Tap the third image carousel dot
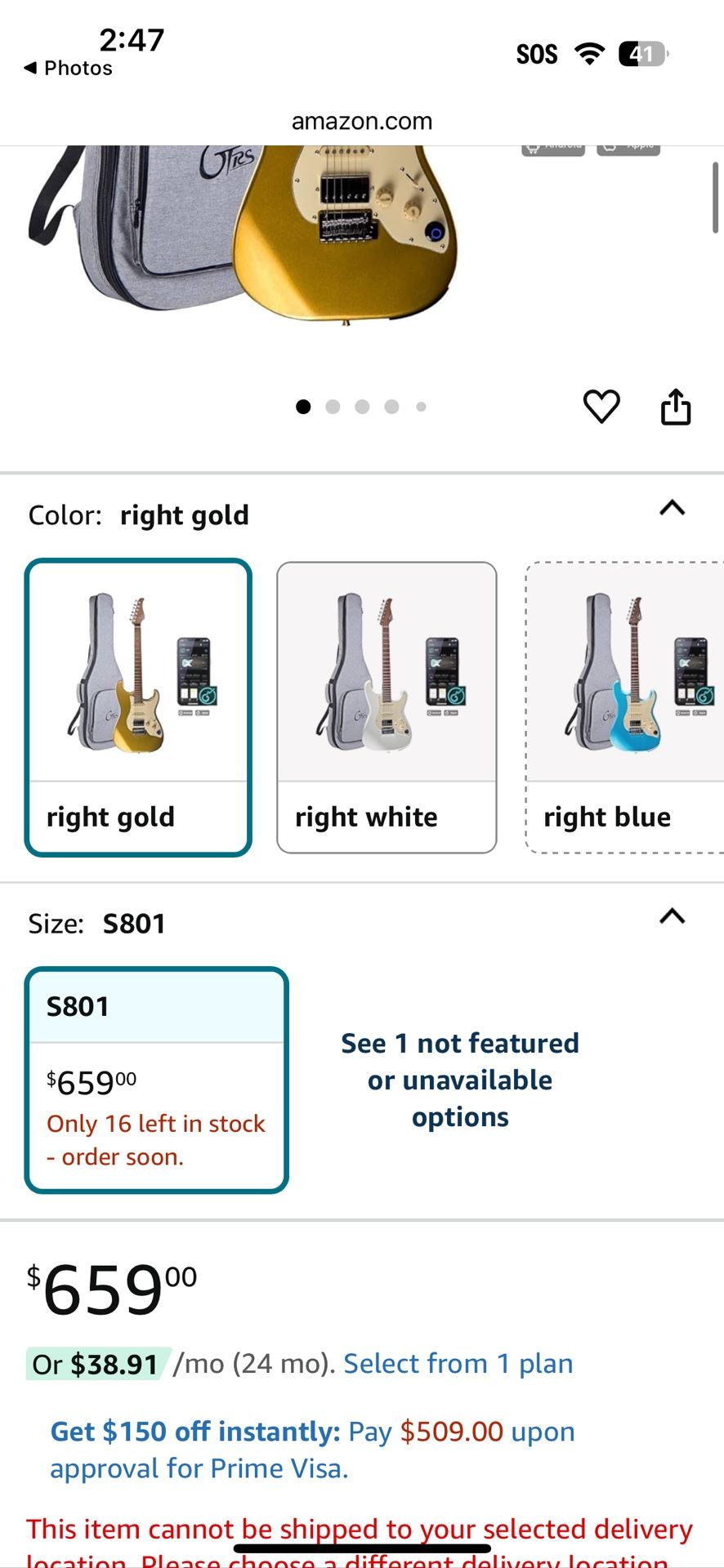Image resolution: width=724 pixels, height=1568 pixels. tap(362, 407)
